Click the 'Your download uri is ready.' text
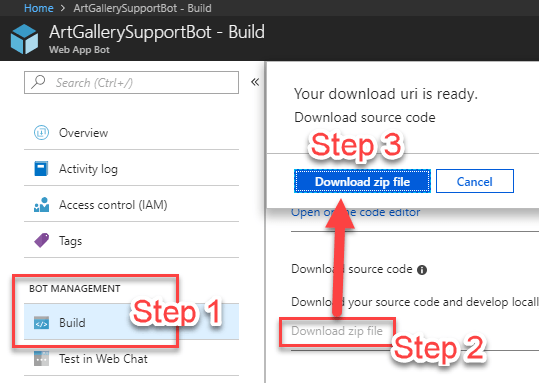539x383 pixels. pos(386,94)
